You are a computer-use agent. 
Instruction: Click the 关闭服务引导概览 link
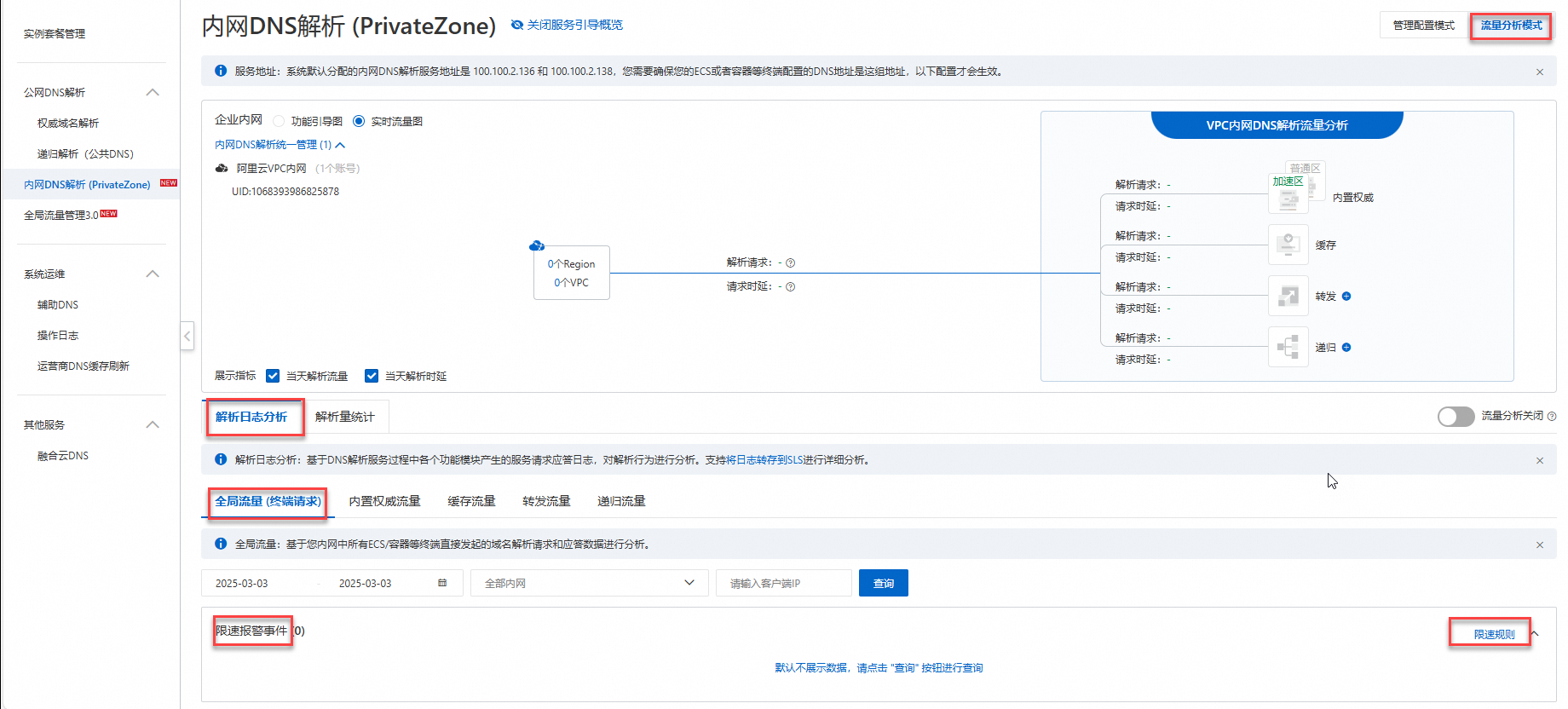click(575, 25)
